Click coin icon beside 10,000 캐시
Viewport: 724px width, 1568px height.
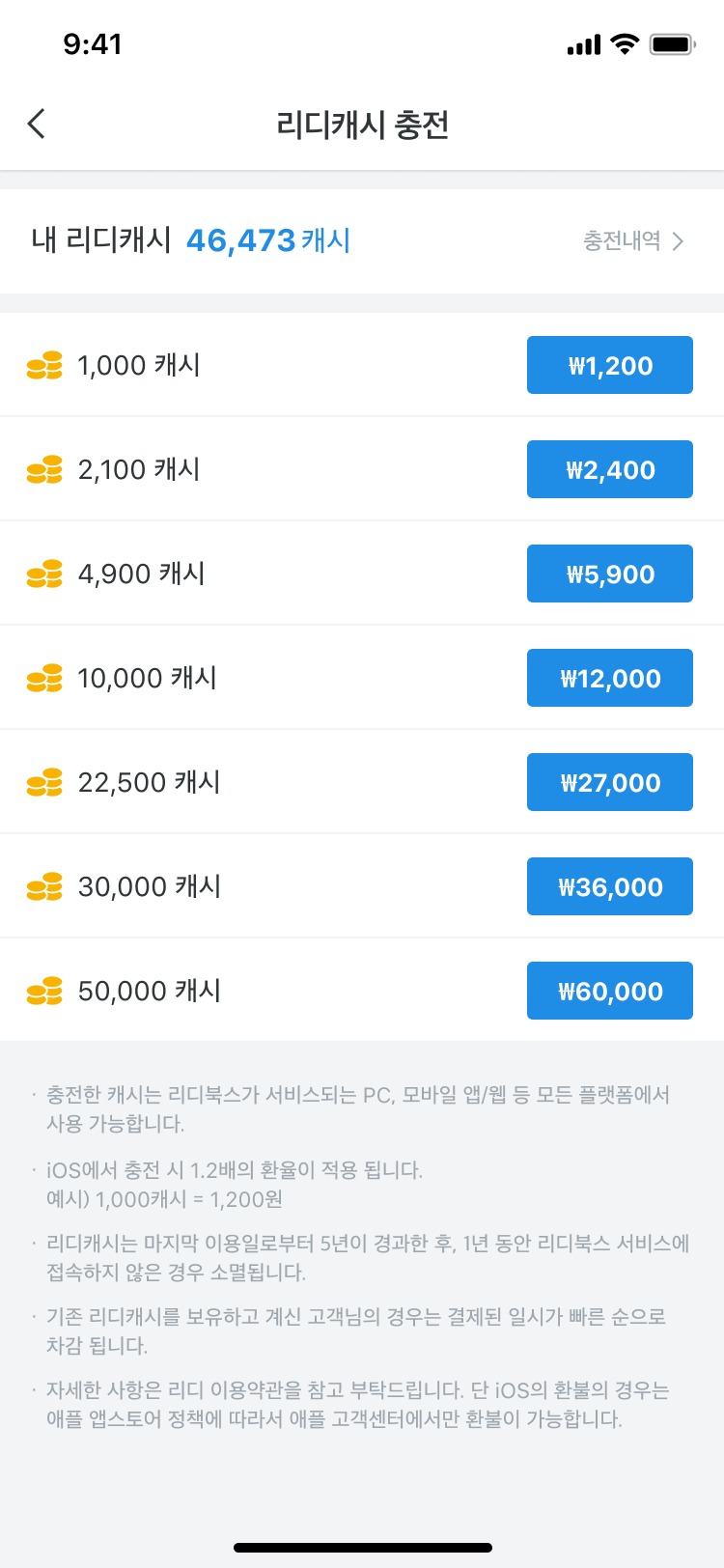click(x=44, y=679)
